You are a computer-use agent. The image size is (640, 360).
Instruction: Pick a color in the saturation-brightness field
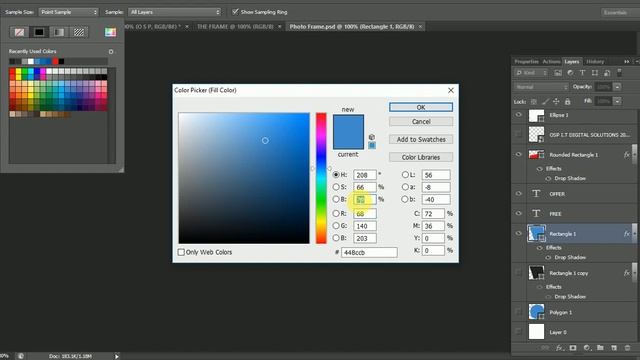click(244, 178)
